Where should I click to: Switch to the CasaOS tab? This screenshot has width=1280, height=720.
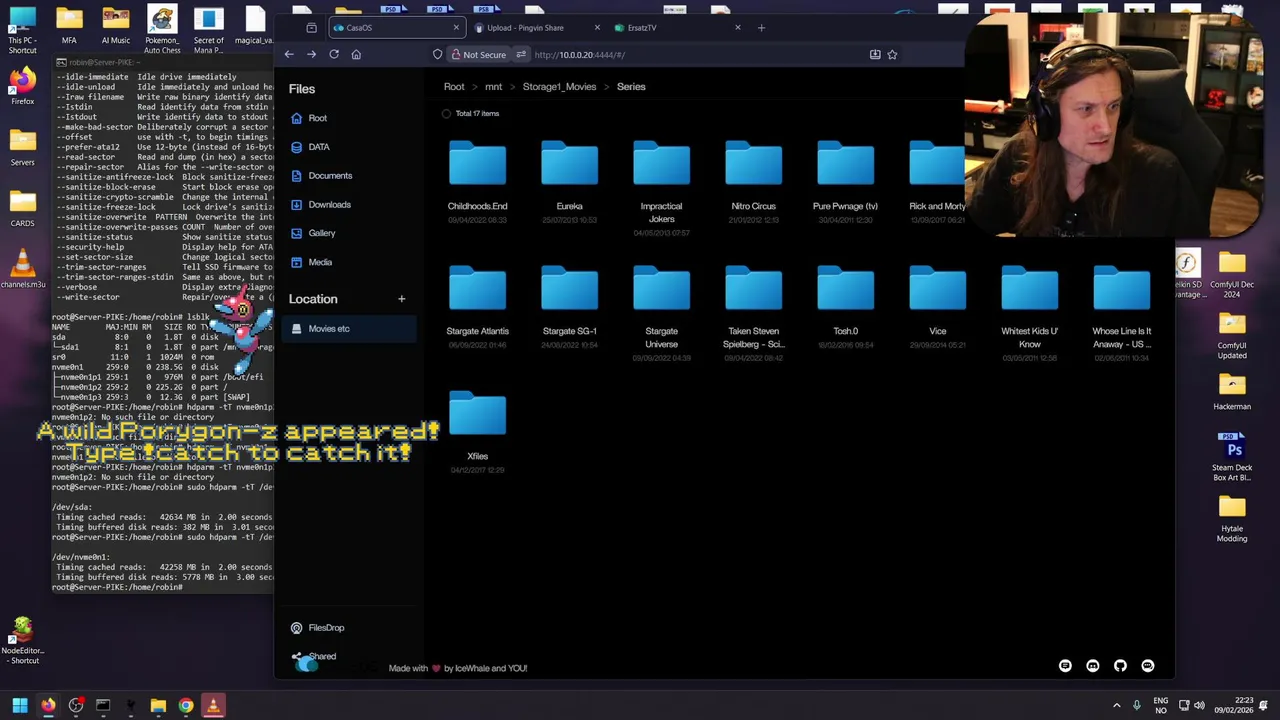click(395, 28)
